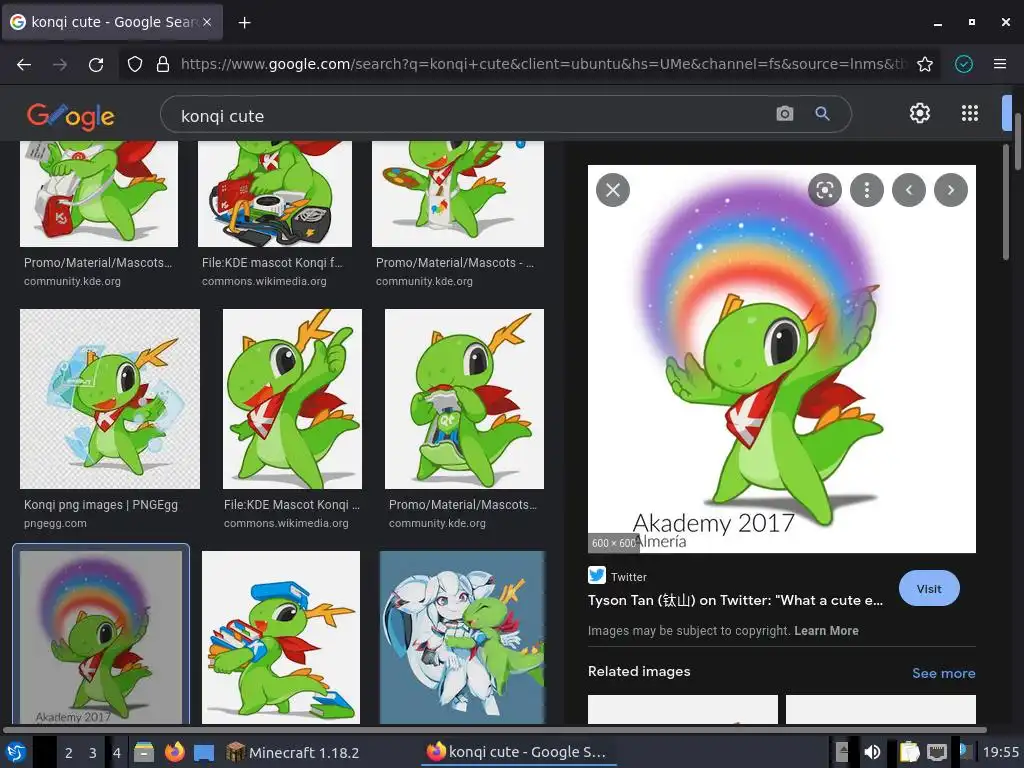Show next image in preview
The width and height of the screenshot is (1024, 768).
[951, 190]
